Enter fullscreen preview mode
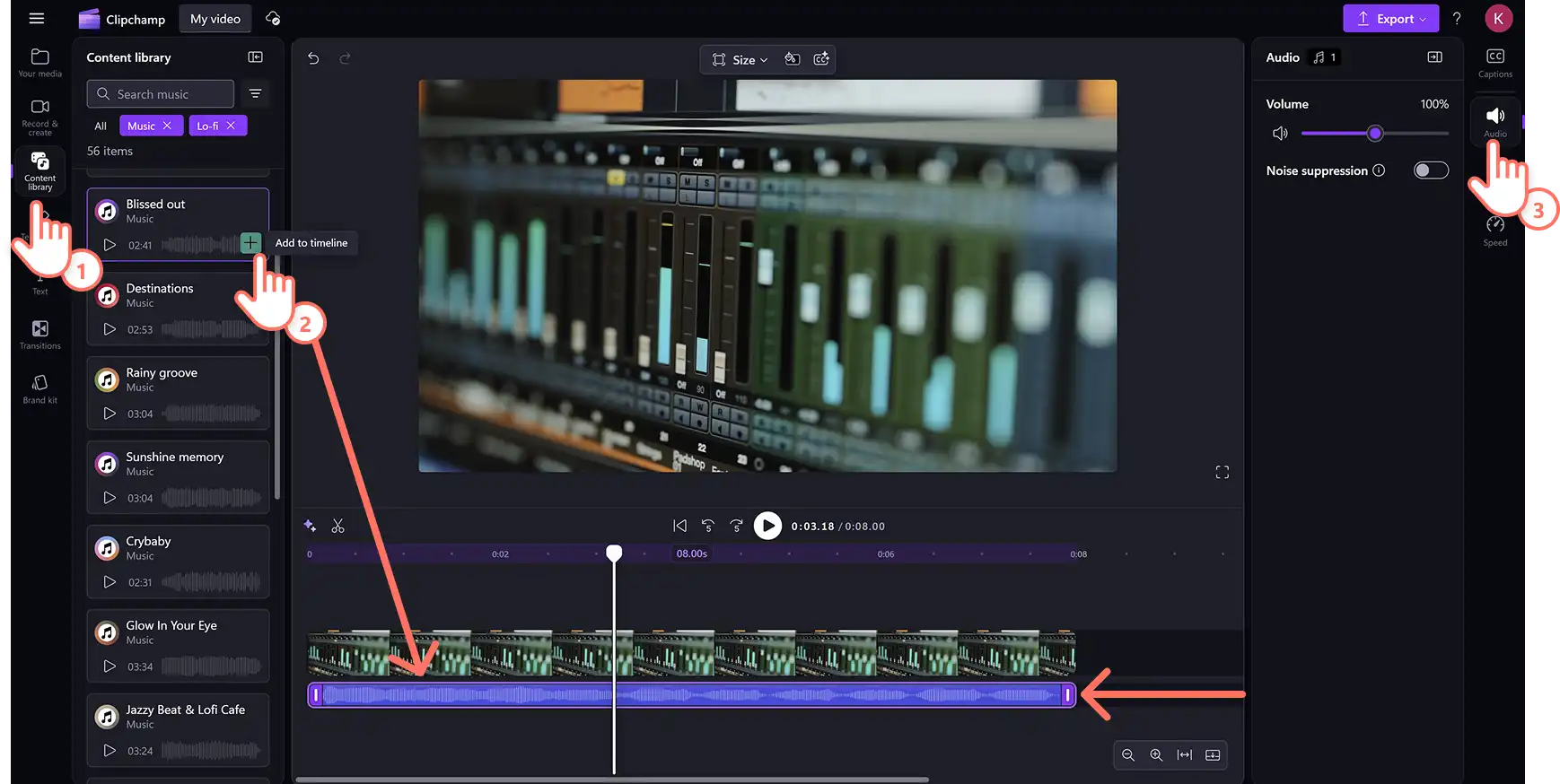 tap(1223, 472)
